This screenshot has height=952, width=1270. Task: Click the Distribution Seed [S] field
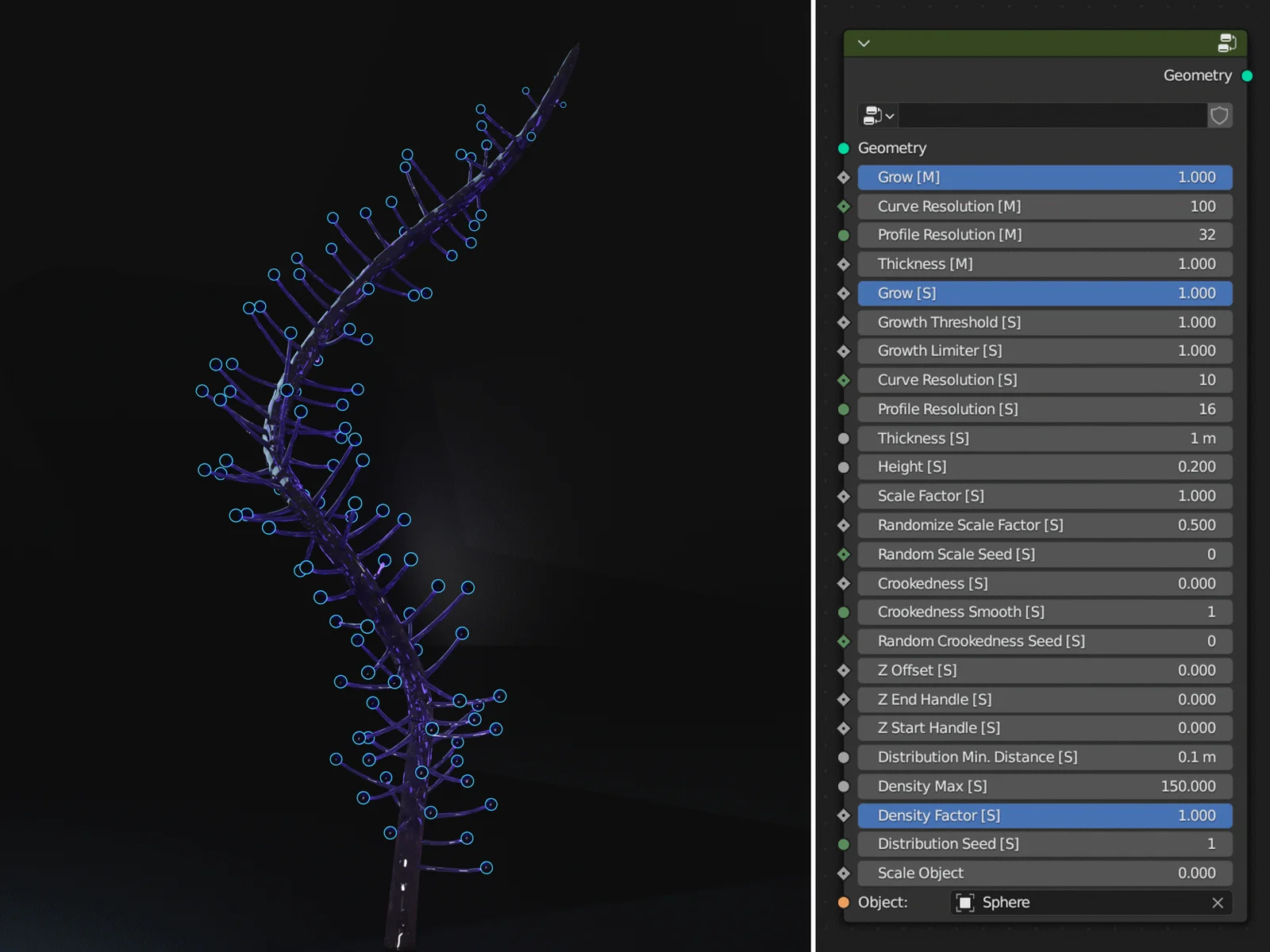1045,844
